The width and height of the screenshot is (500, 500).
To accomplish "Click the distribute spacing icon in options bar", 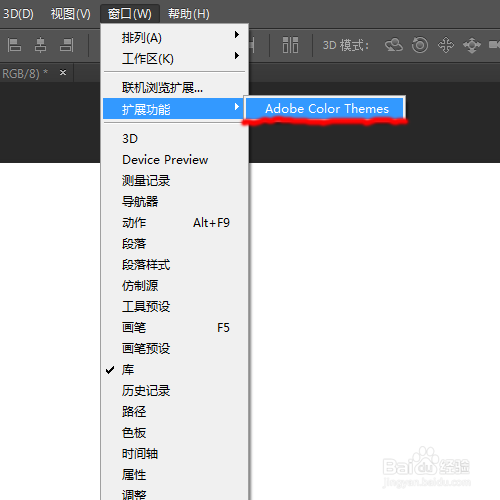I will pyautogui.click(x=290, y=45).
